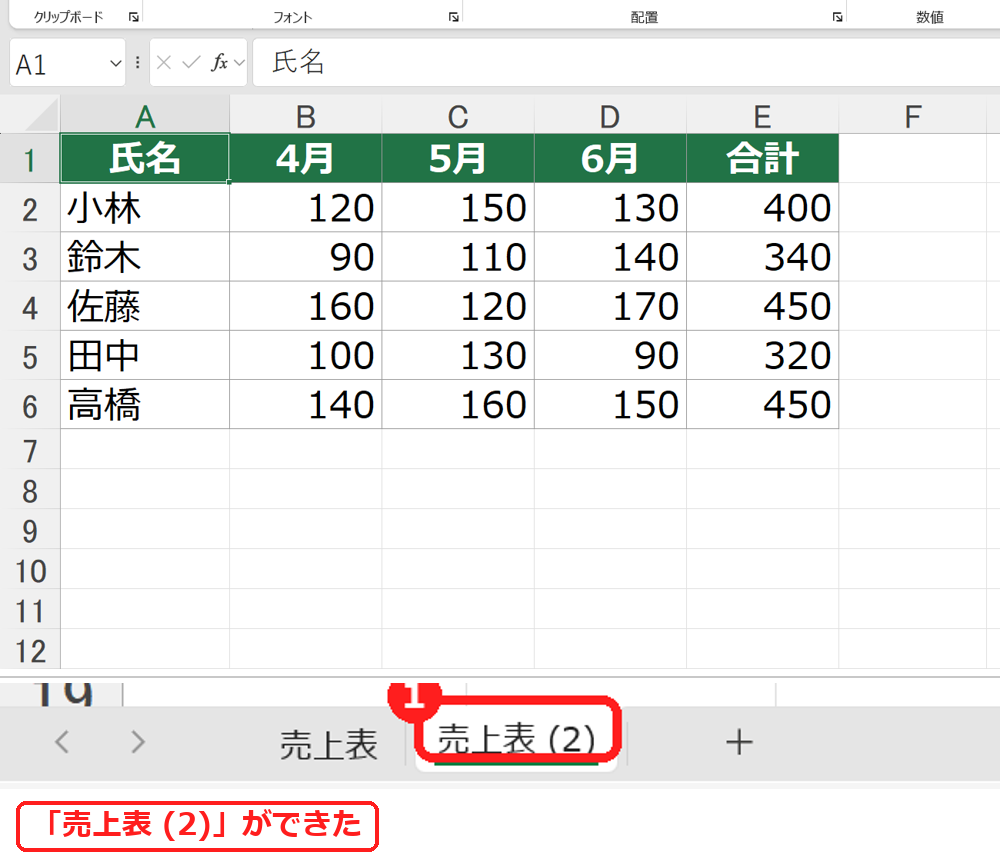This screenshot has width=1000, height=859.
Task: Click cell with name 佐藤
Action: click(x=145, y=307)
